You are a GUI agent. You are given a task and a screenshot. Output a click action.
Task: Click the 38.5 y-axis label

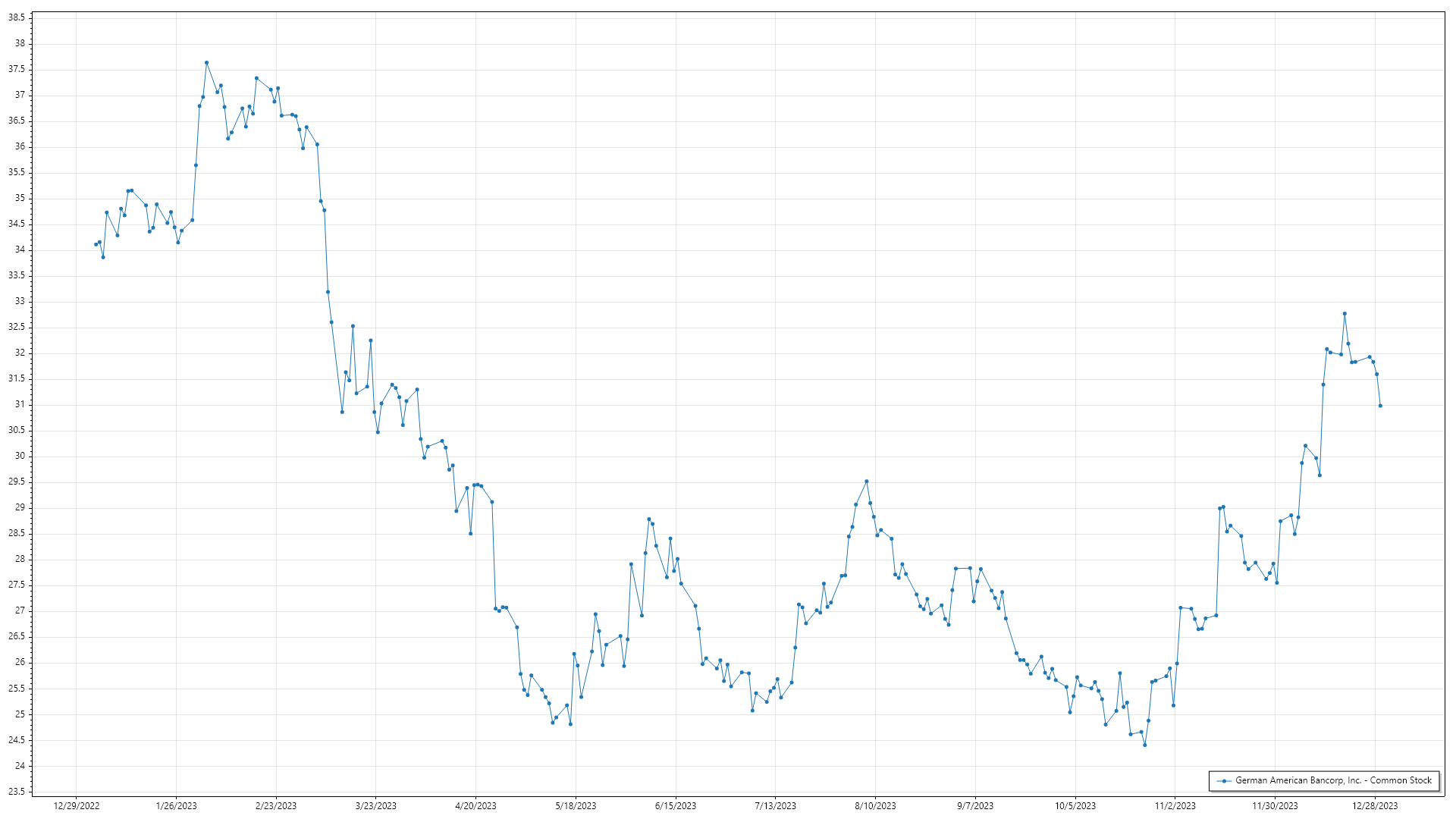[x=17, y=17]
